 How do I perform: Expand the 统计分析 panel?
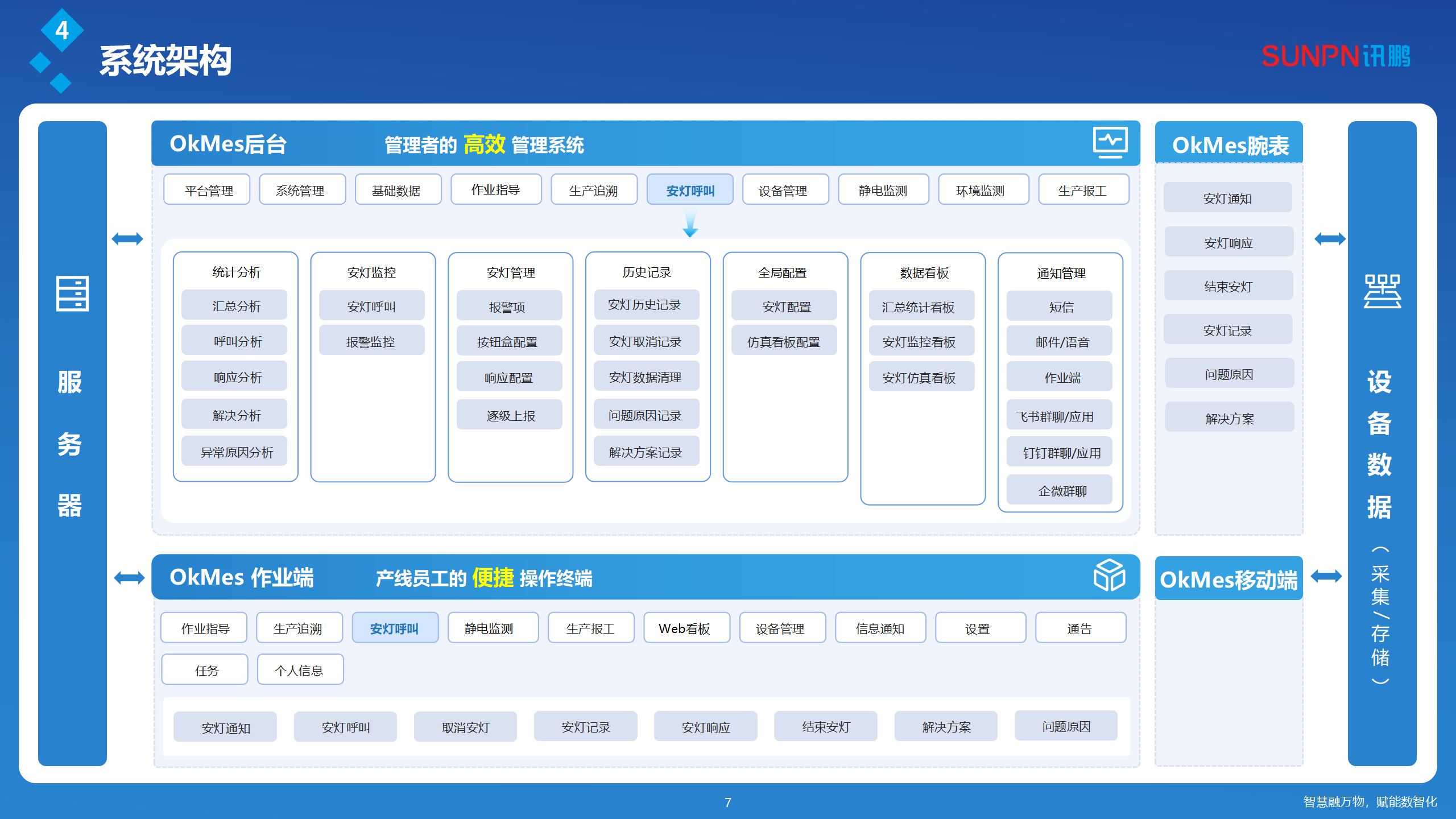pyautogui.click(x=235, y=272)
